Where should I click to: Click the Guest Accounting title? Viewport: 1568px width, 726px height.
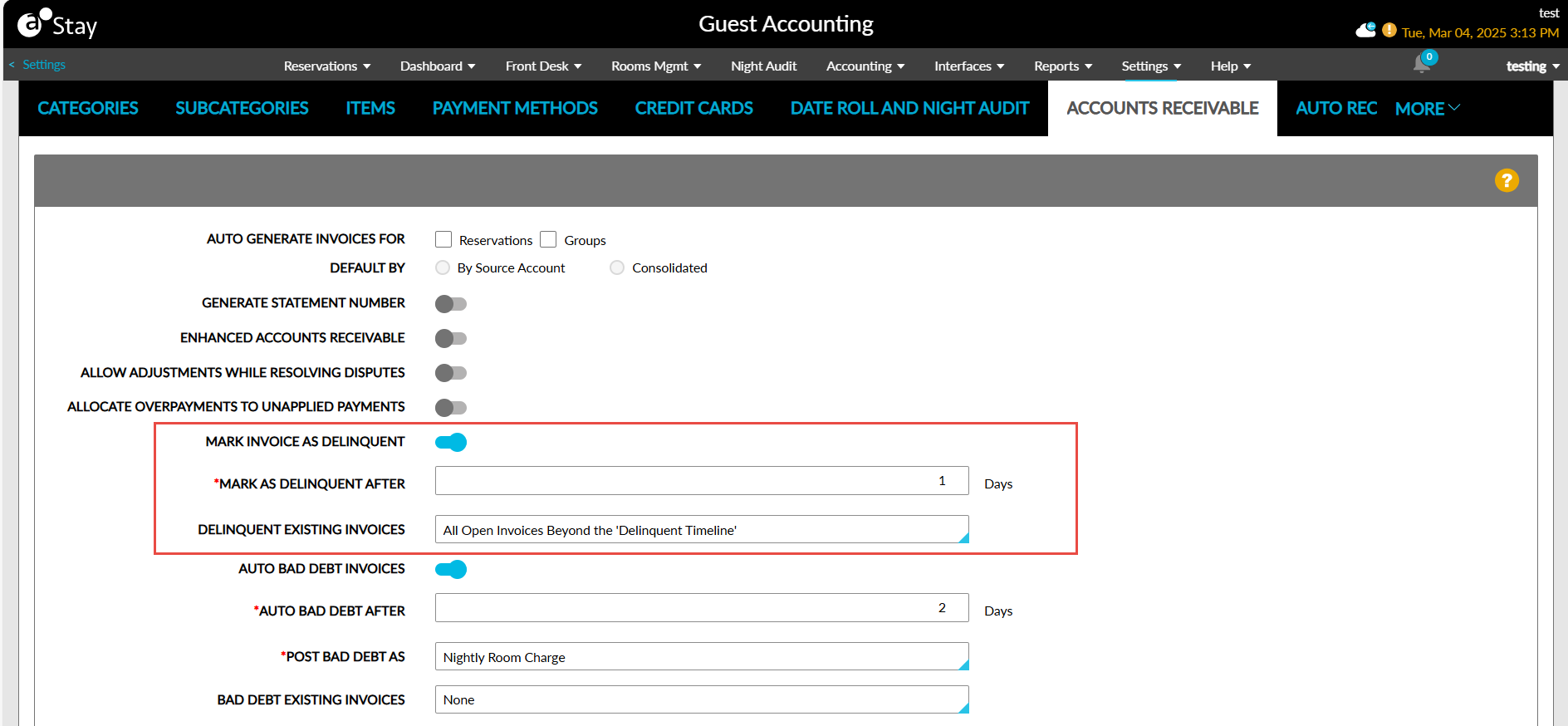coord(786,24)
